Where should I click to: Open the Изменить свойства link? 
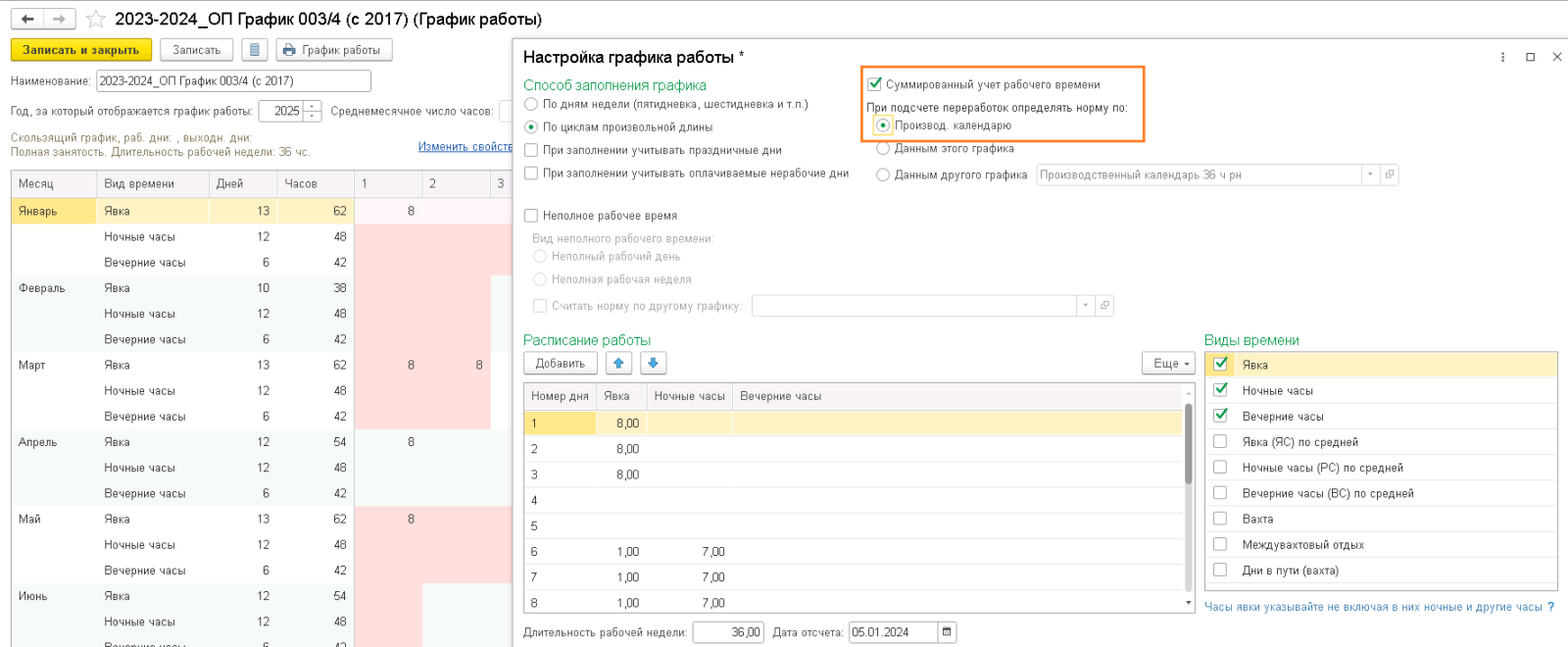point(465,146)
